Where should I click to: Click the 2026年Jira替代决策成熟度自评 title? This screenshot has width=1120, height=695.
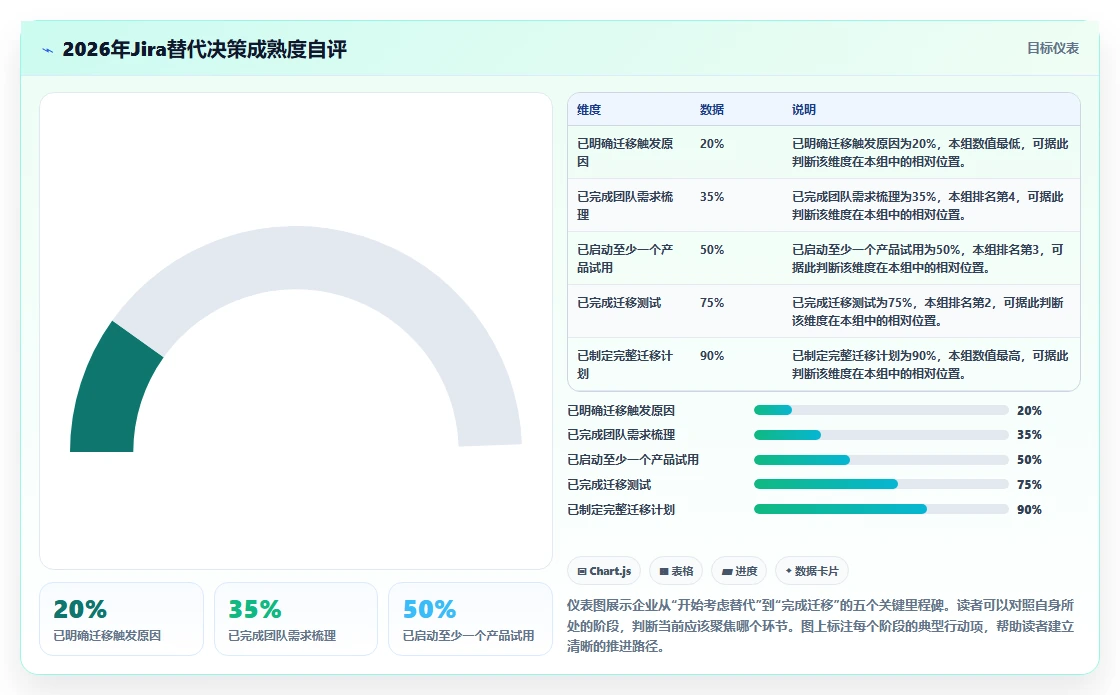[204, 49]
